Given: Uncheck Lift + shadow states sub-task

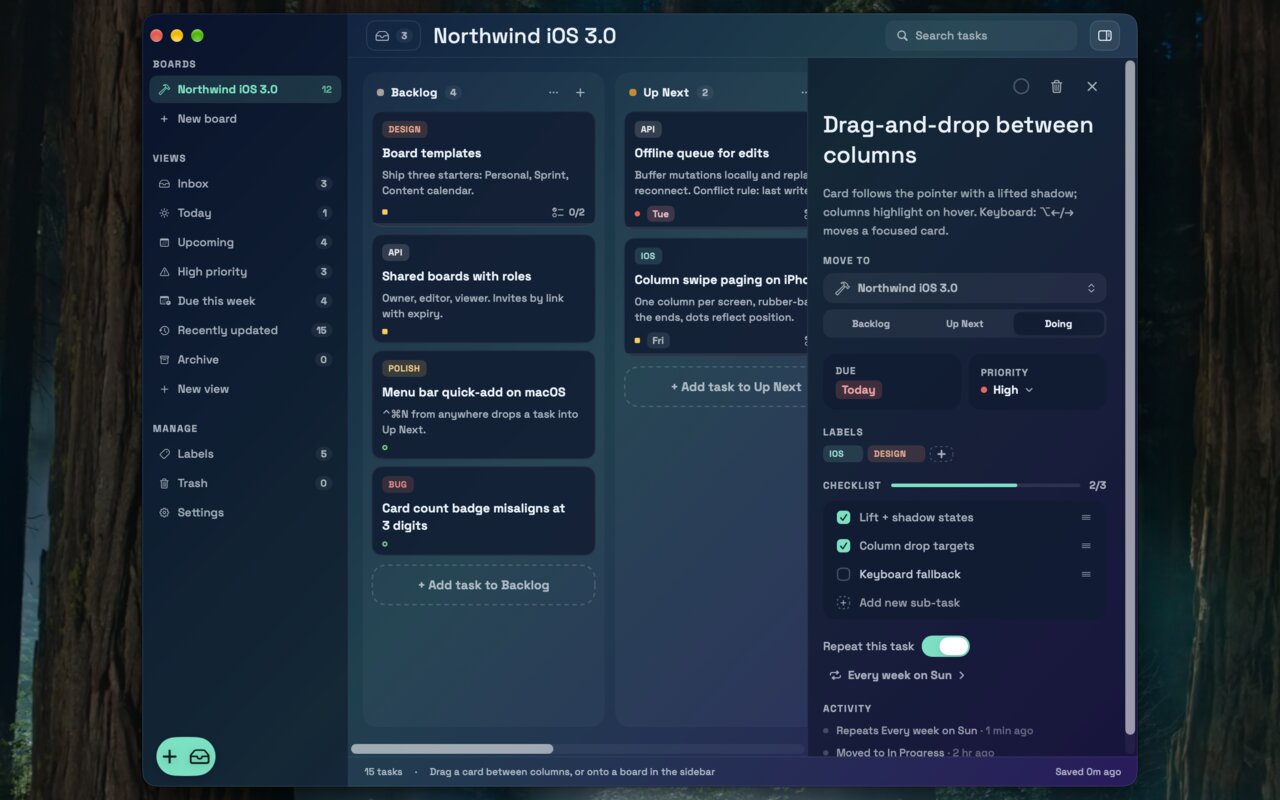Looking at the screenshot, I should (843, 517).
